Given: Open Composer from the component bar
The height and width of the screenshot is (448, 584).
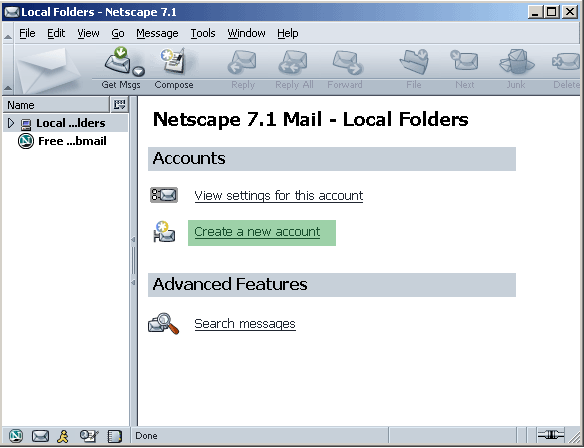Looking at the screenshot, I should 89,436.
